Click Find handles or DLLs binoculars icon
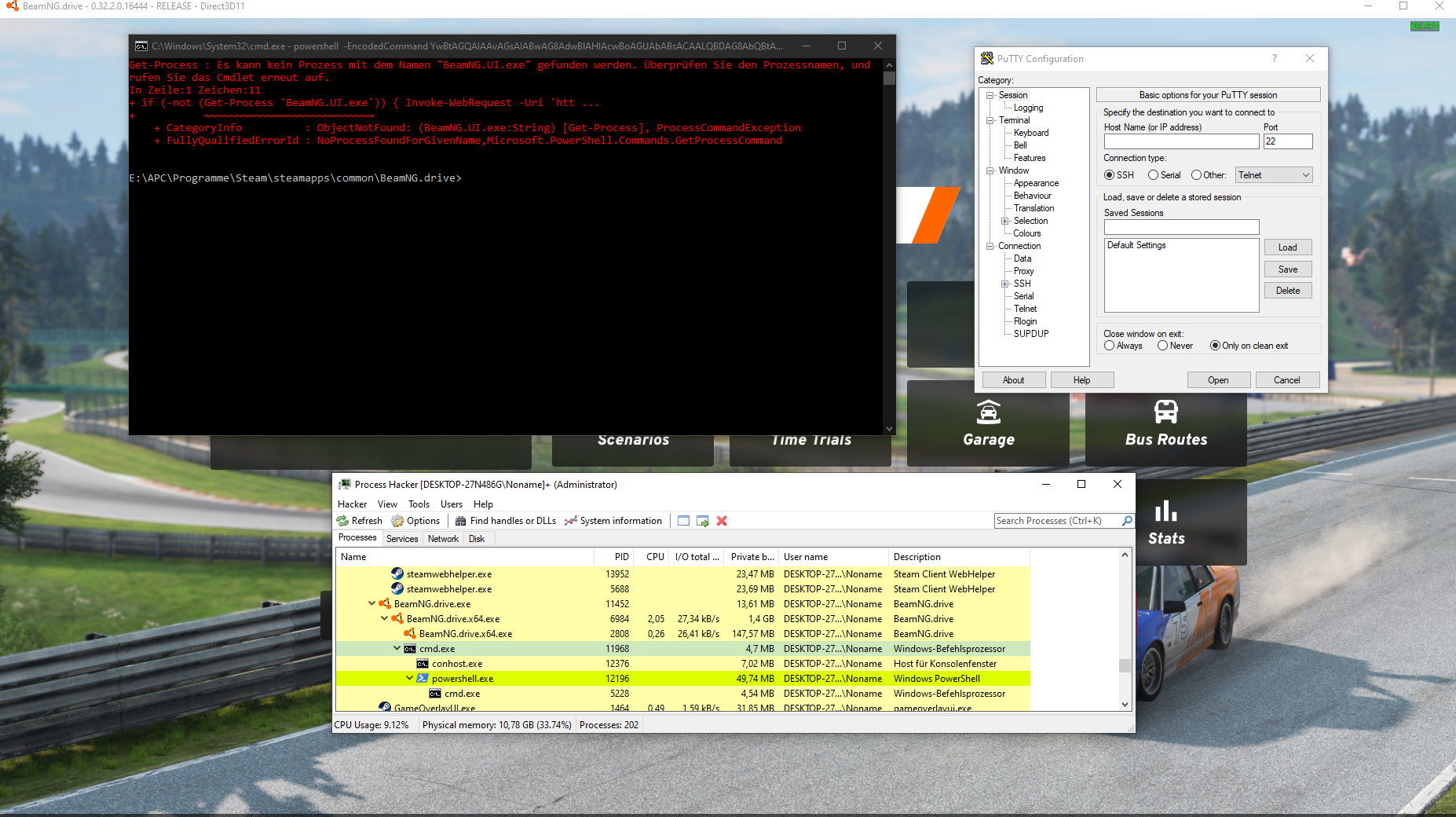Image resolution: width=1456 pixels, height=817 pixels. tap(461, 521)
